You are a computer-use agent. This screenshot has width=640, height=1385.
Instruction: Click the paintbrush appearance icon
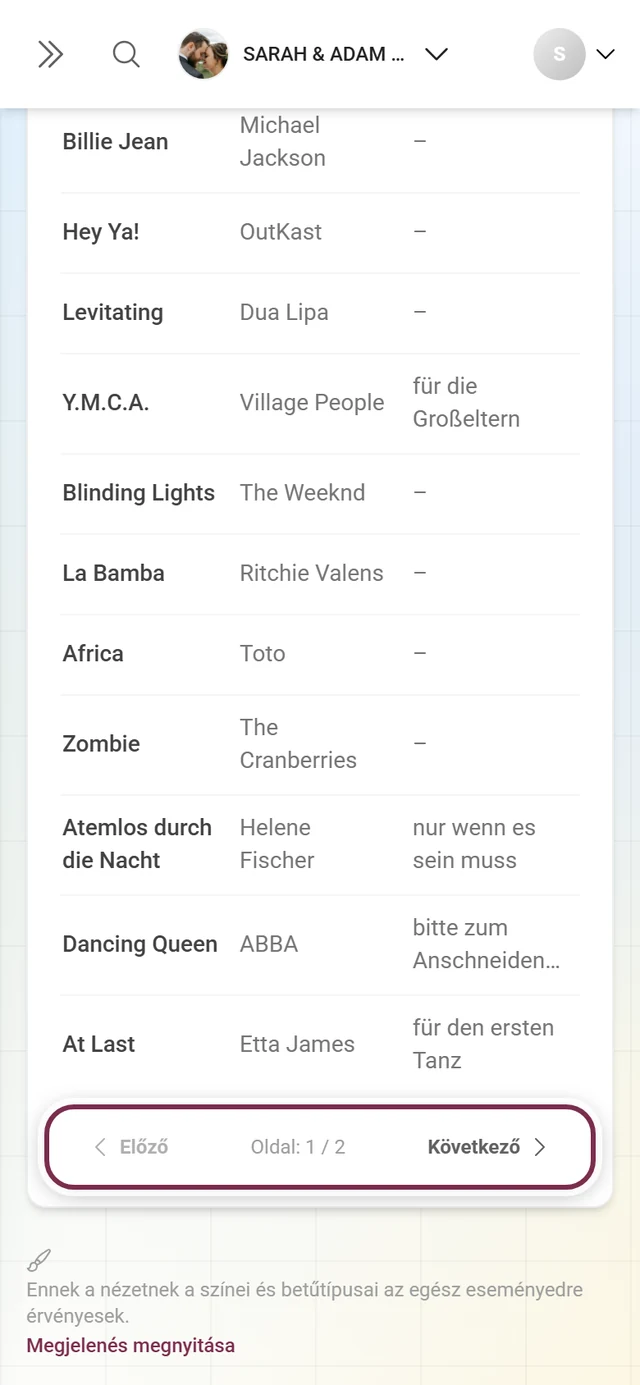pos(38,1260)
